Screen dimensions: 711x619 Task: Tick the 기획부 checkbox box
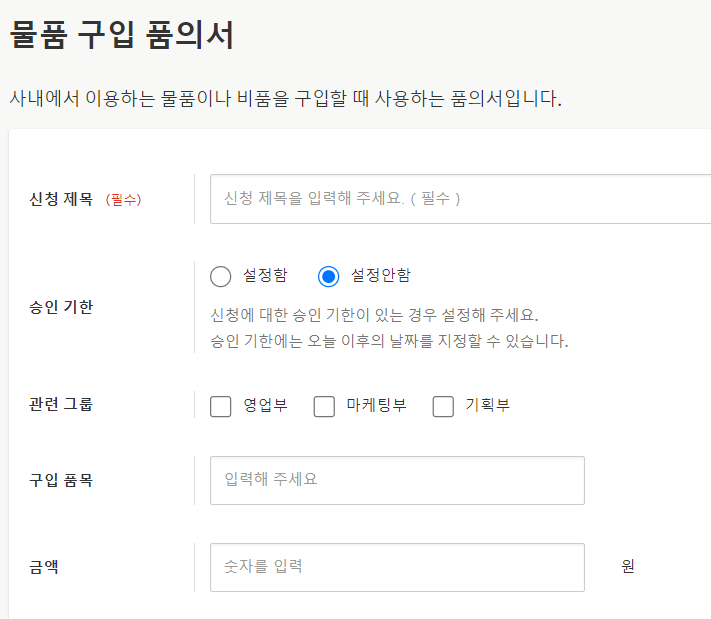point(443,406)
